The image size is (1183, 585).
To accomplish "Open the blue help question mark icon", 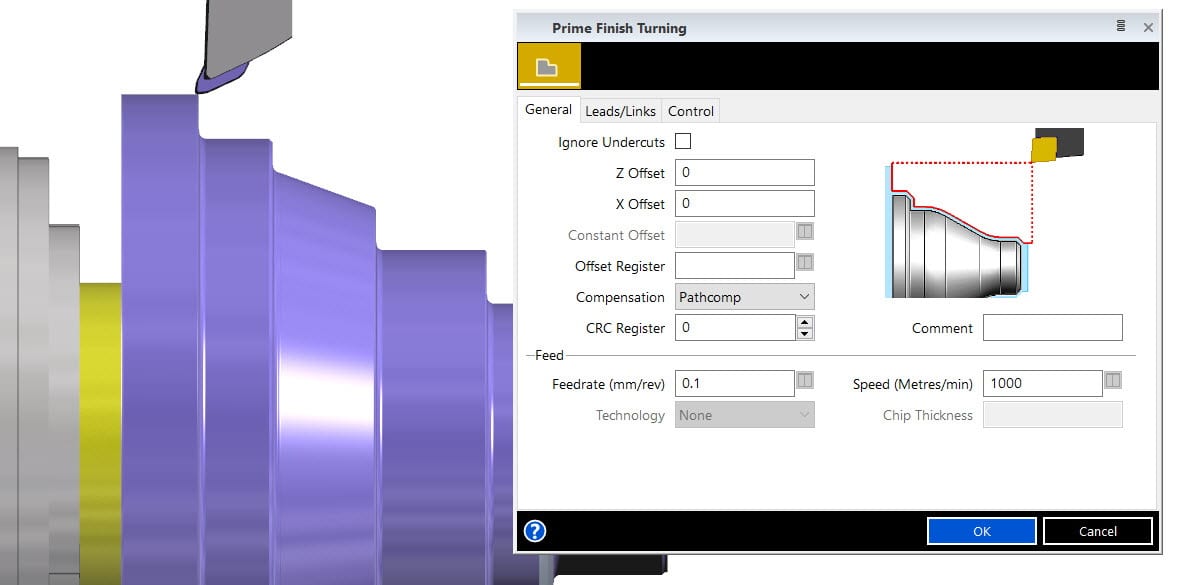I will 535,531.
